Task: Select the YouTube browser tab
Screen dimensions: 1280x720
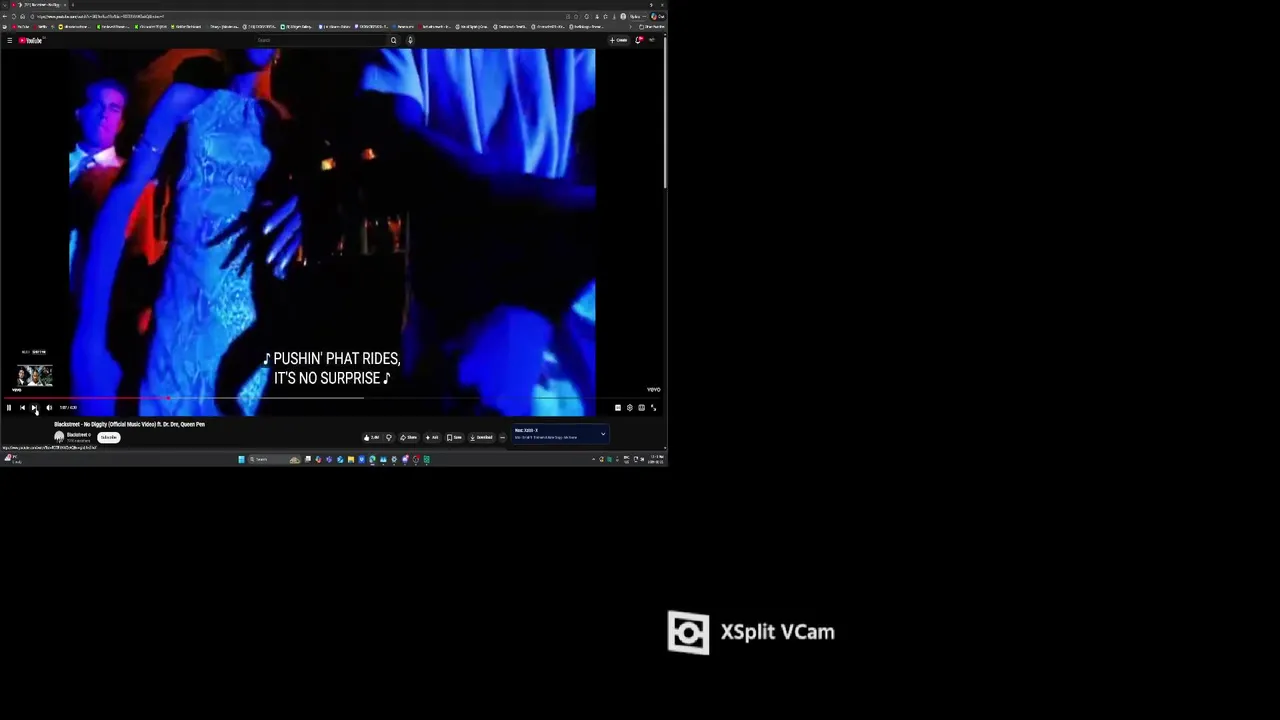Action: click(x=38, y=5)
